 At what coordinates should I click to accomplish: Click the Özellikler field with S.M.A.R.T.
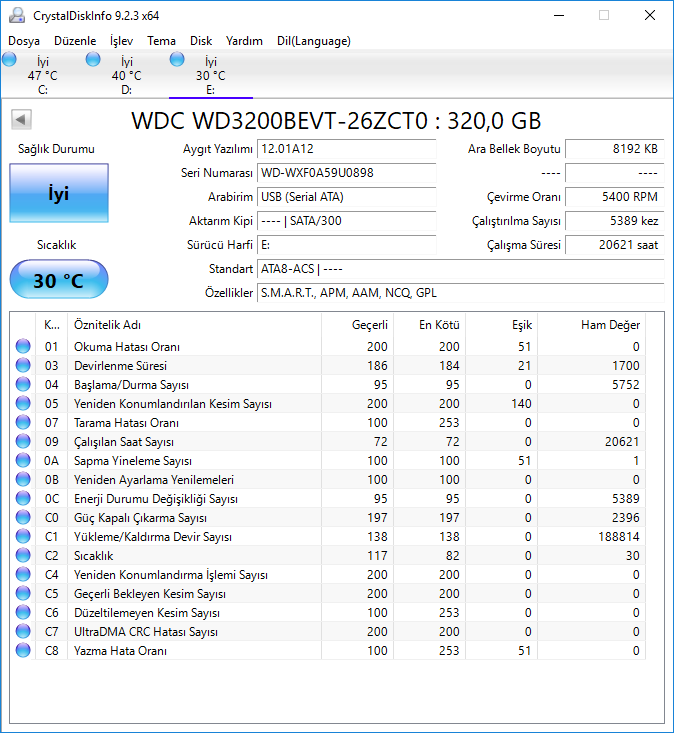coord(460,293)
